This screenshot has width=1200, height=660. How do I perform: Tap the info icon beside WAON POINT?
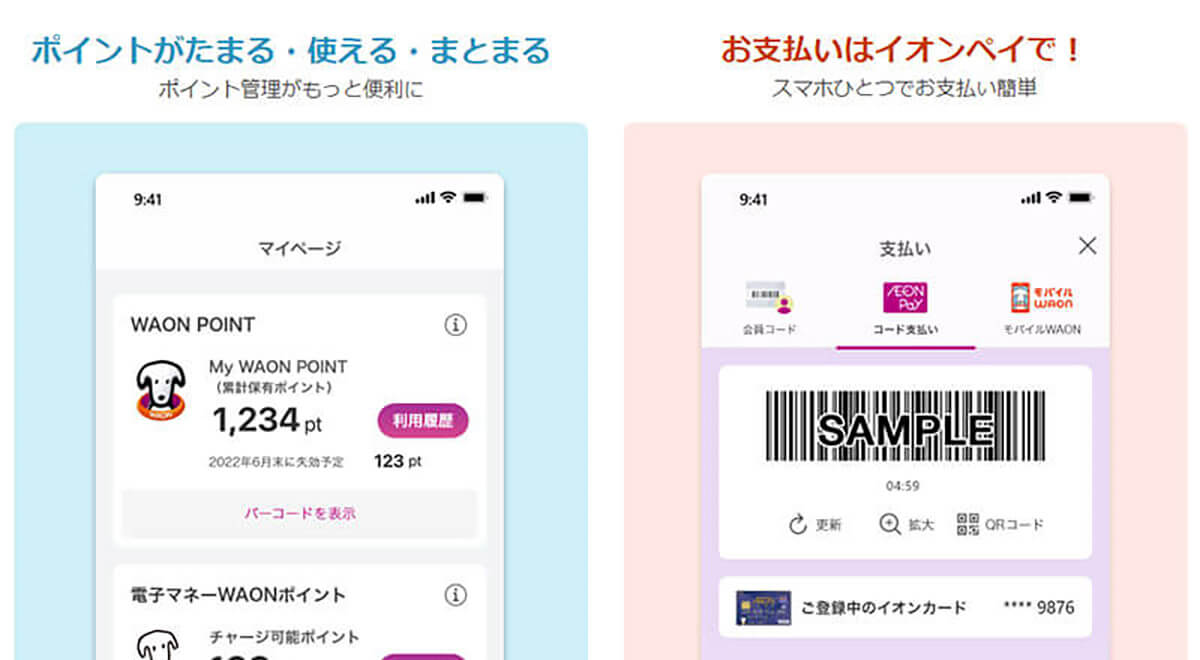[455, 324]
